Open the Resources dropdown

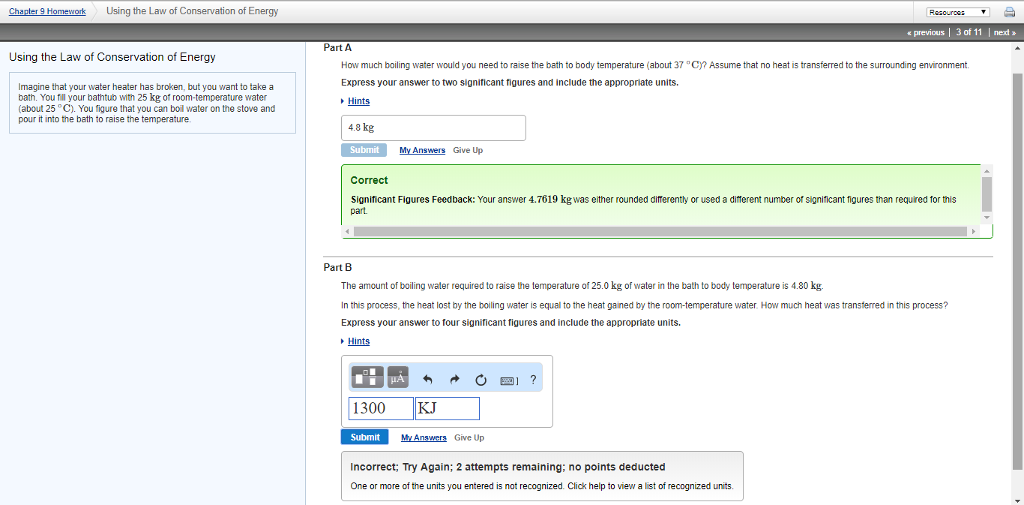click(957, 12)
